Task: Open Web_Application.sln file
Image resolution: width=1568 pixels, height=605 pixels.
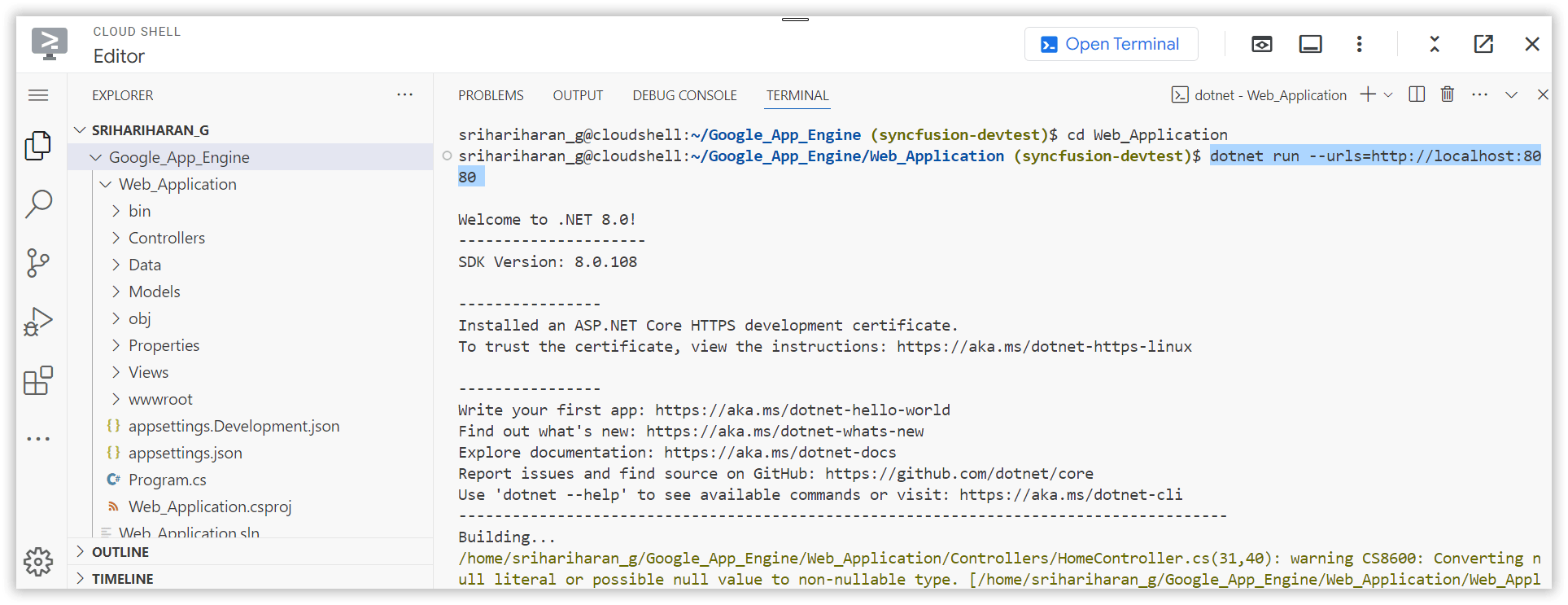Action: tap(189, 533)
